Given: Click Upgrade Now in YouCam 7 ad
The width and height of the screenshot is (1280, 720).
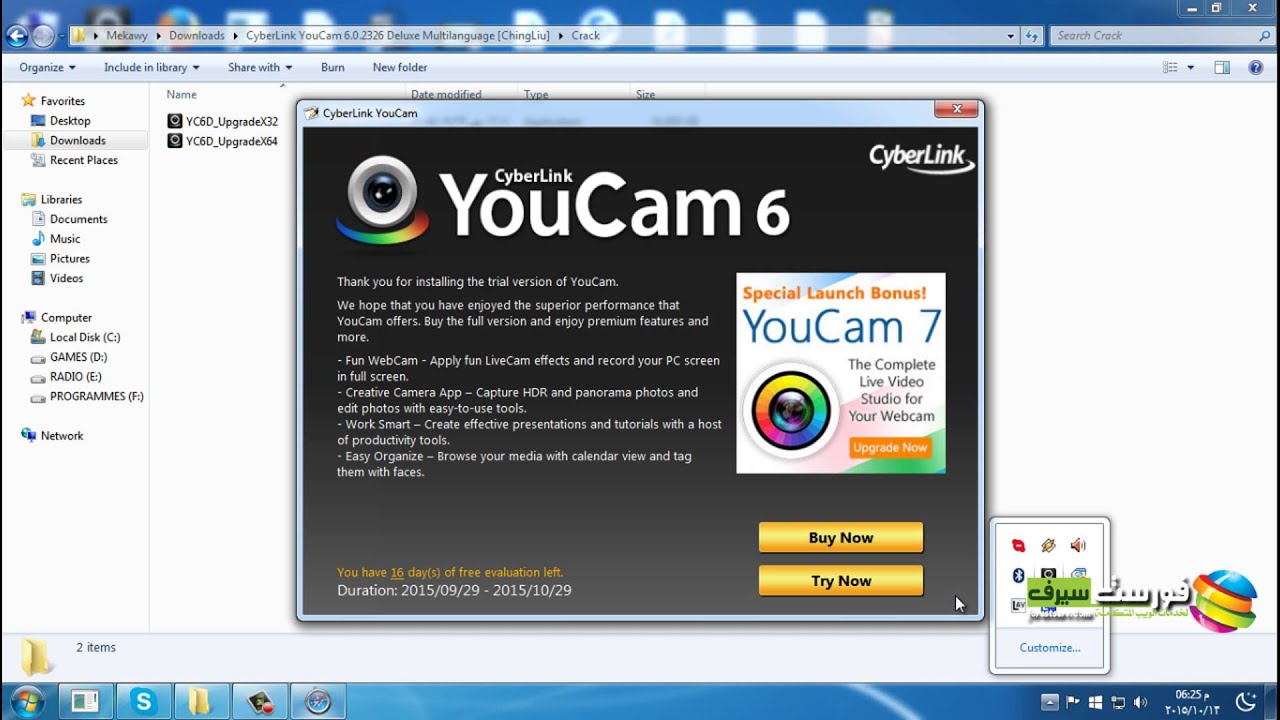Looking at the screenshot, I should [x=890, y=447].
